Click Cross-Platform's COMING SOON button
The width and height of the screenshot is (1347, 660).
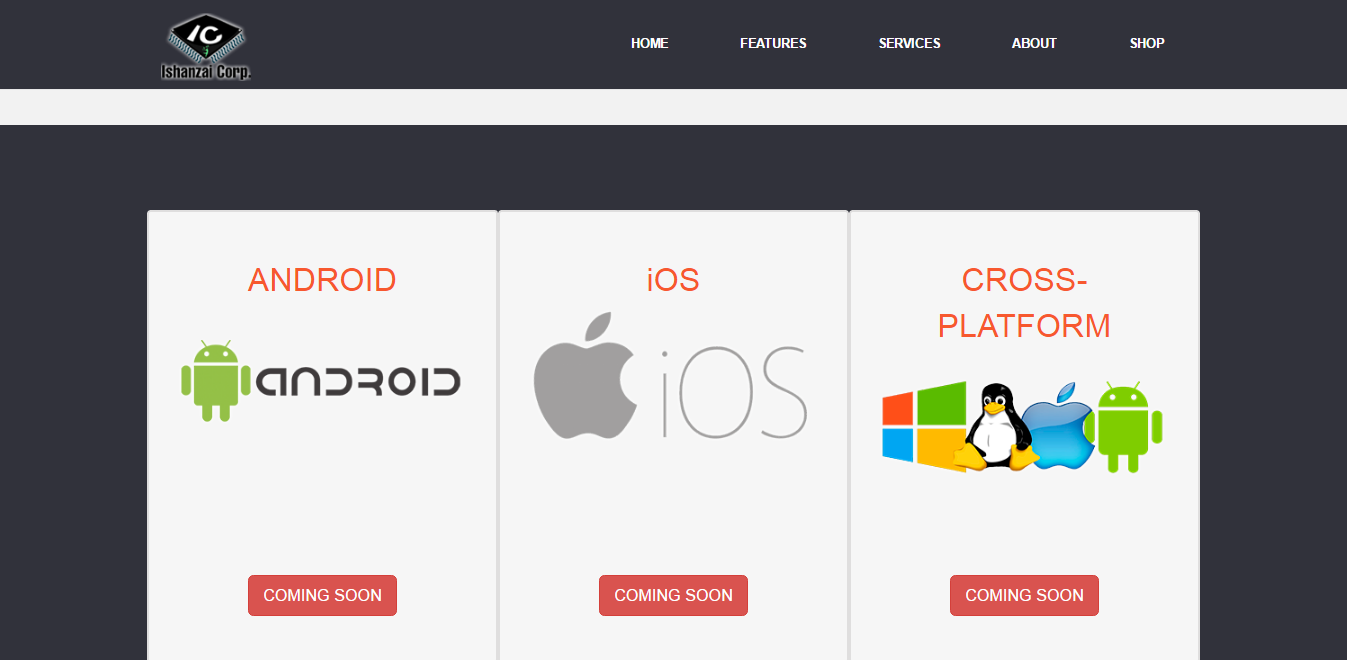click(x=1024, y=595)
